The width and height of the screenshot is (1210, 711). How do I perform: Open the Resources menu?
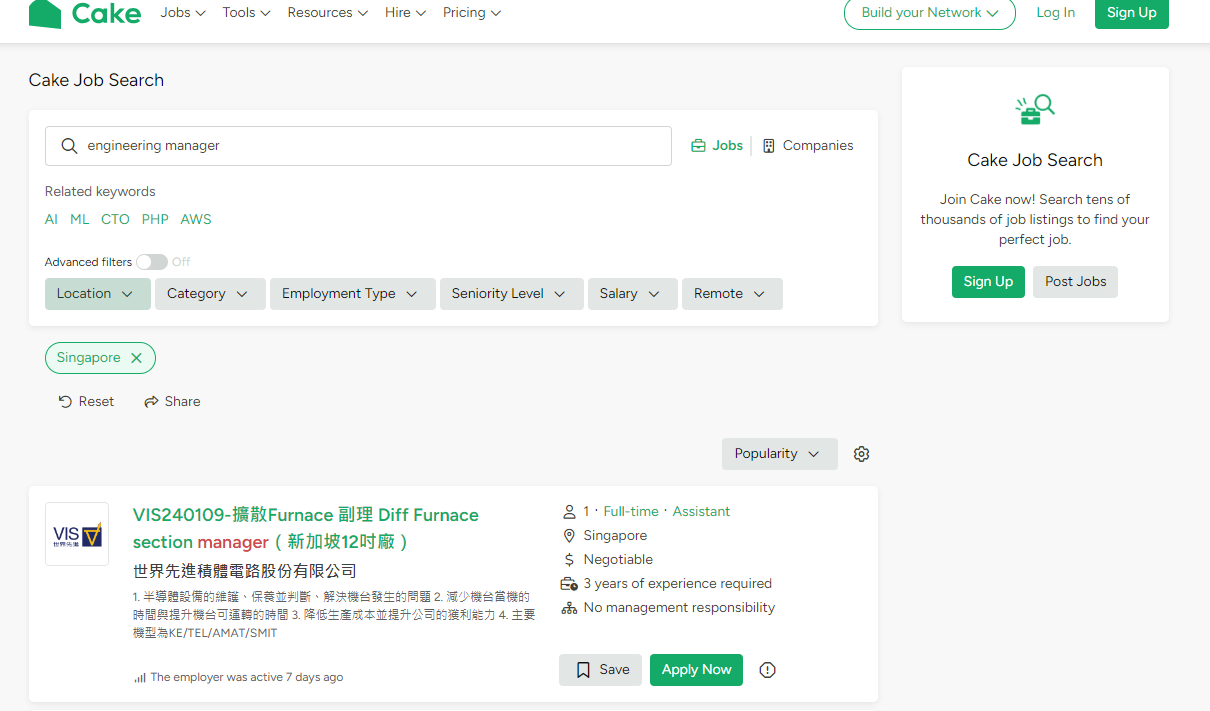coord(328,13)
